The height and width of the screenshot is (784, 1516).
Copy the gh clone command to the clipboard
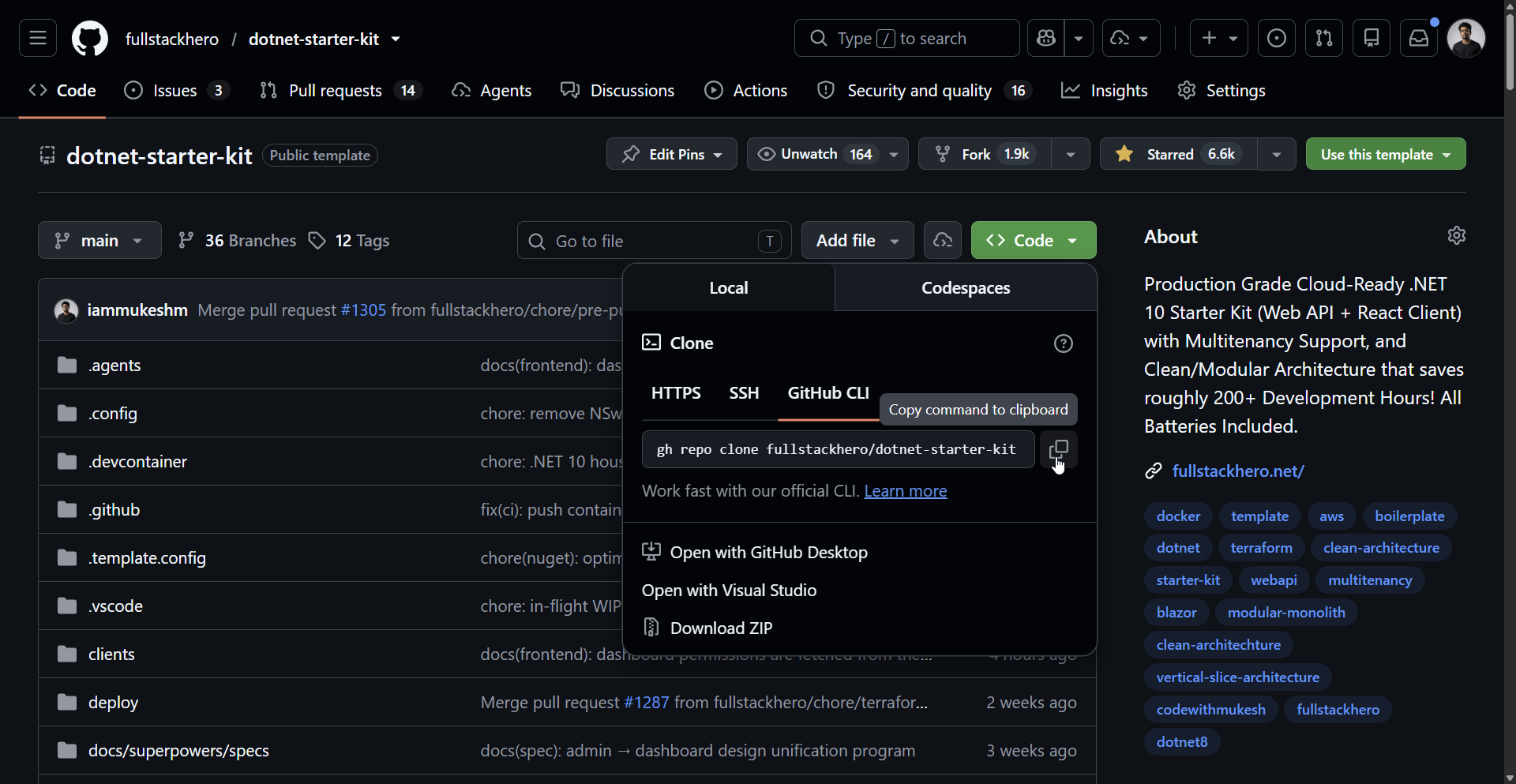point(1058,449)
